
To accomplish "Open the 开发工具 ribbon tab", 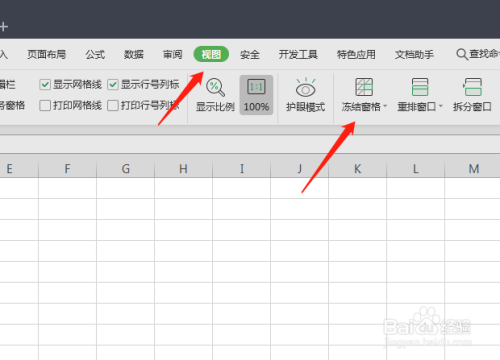I will 298,54.
